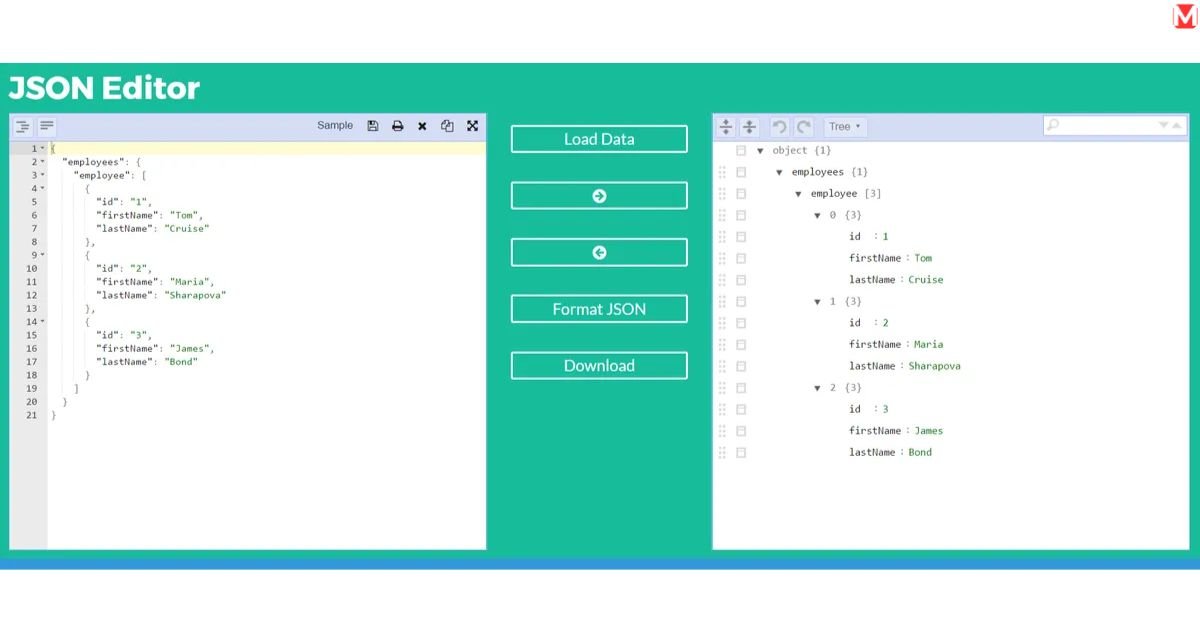
Task: Fold code at line 2 gutter arrow
Action: click(43, 162)
